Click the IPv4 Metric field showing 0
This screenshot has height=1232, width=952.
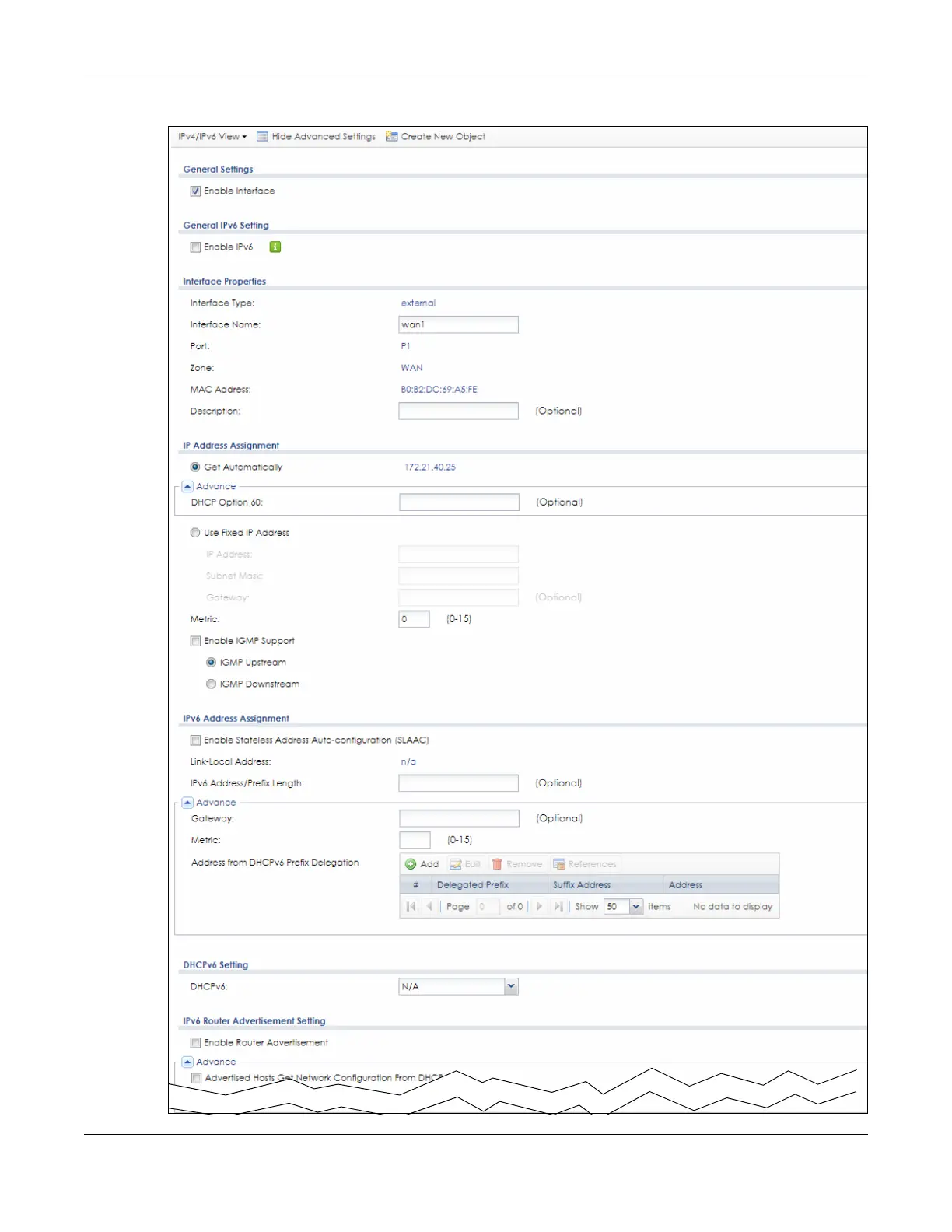pos(415,619)
